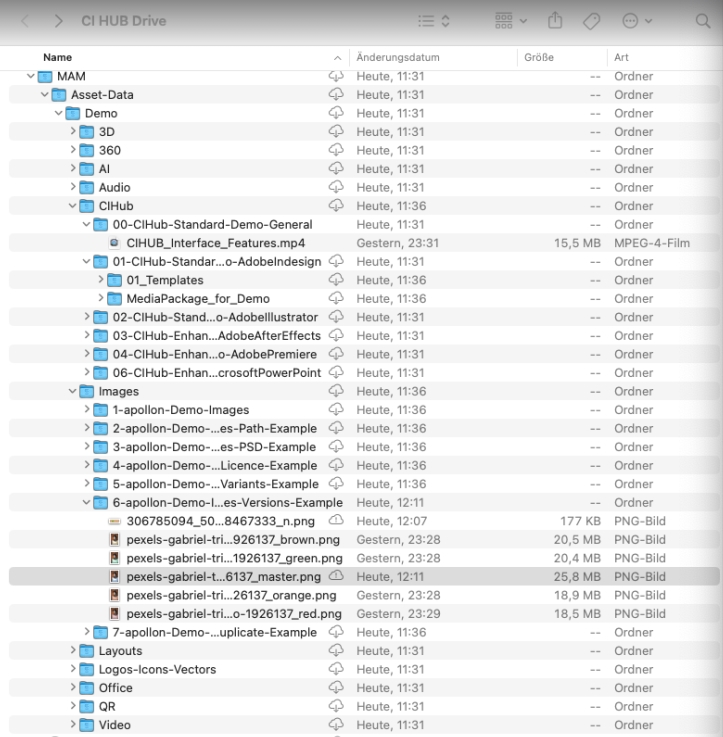Click the Search magnifier icon
This screenshot has width=723, height=737.
pyautogui.click(x=703, y=21)
